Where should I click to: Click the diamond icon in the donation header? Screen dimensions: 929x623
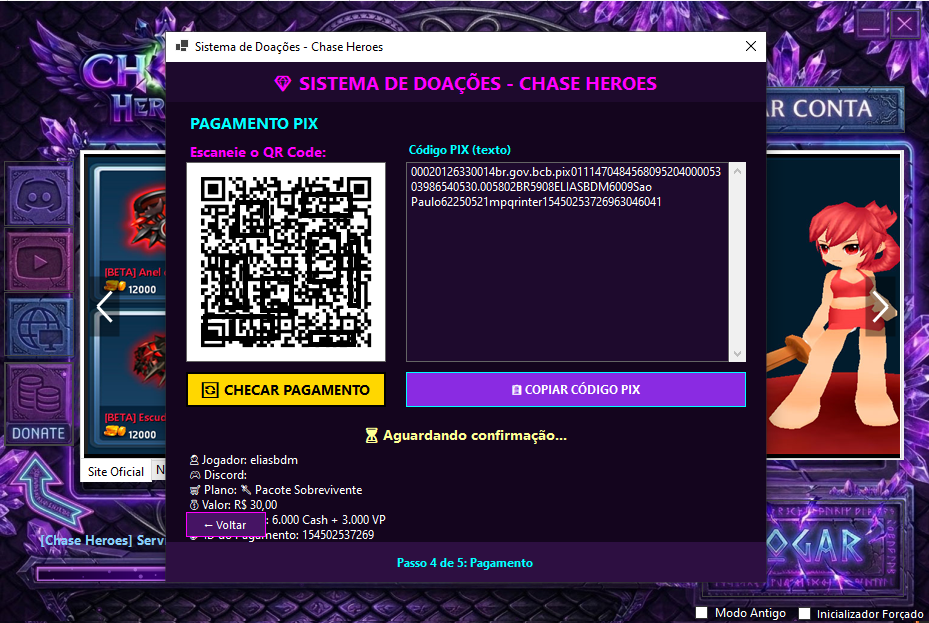click(x=283, y=84)
